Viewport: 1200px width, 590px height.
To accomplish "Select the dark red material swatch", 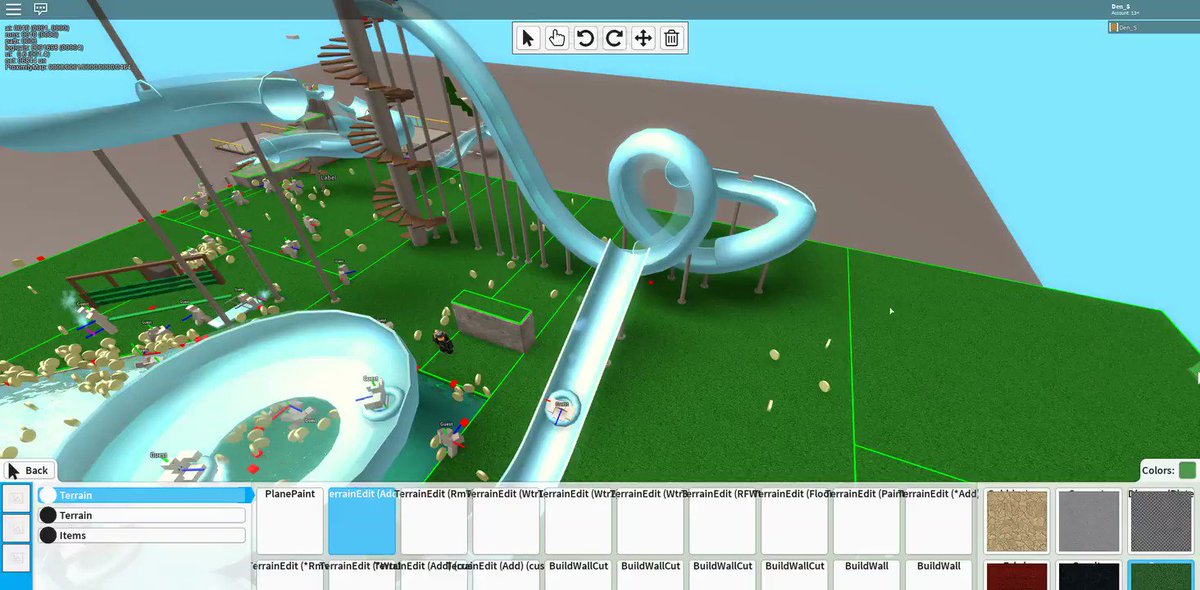I will [1017, 575].
